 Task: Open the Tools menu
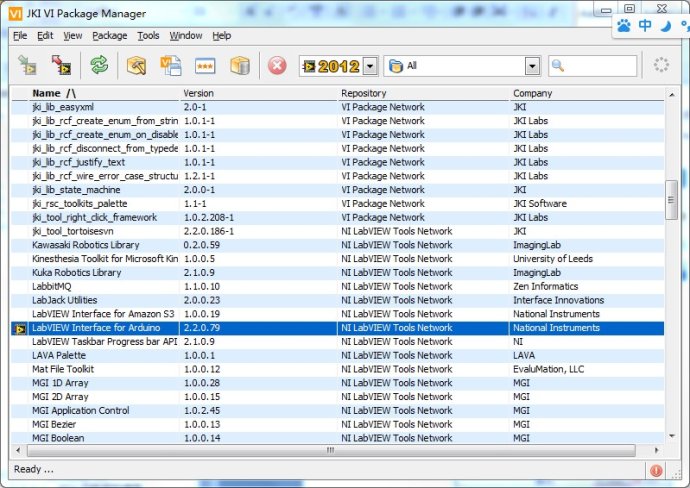[x=148, y=36]
